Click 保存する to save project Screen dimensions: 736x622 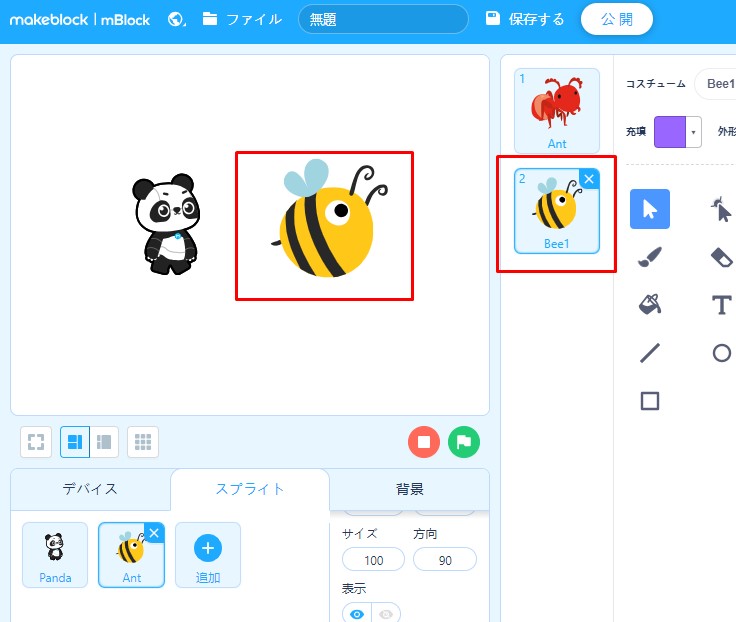coord(525,19)
